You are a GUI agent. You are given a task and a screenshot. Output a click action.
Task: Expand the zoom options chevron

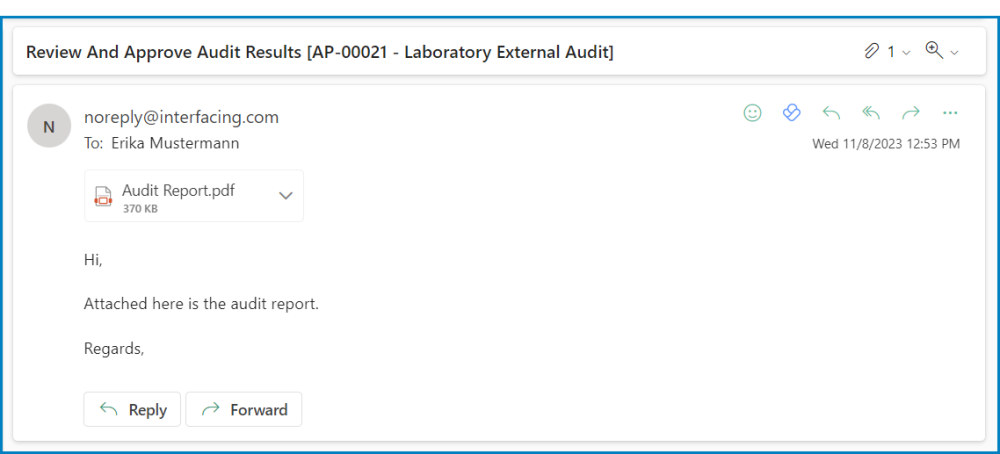[x=954, y=52]
